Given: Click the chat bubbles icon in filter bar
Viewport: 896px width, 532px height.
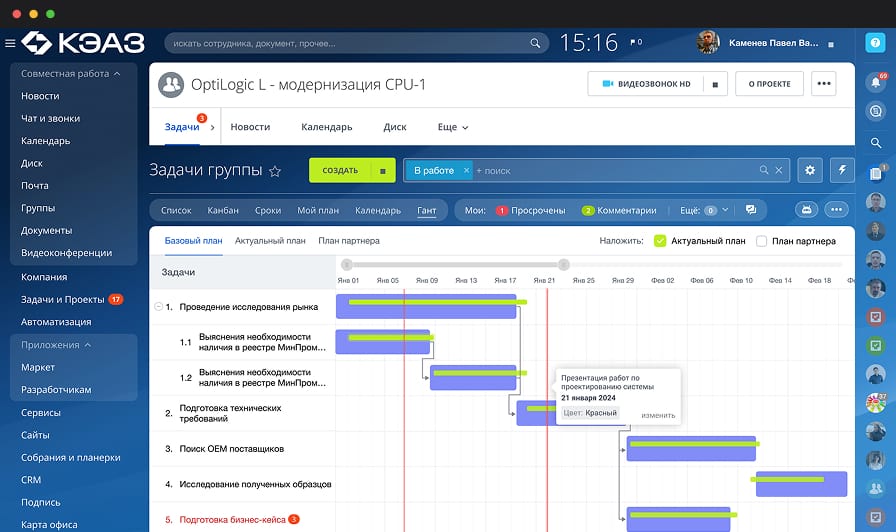Looking at the screenshot, I should point(751,210).
